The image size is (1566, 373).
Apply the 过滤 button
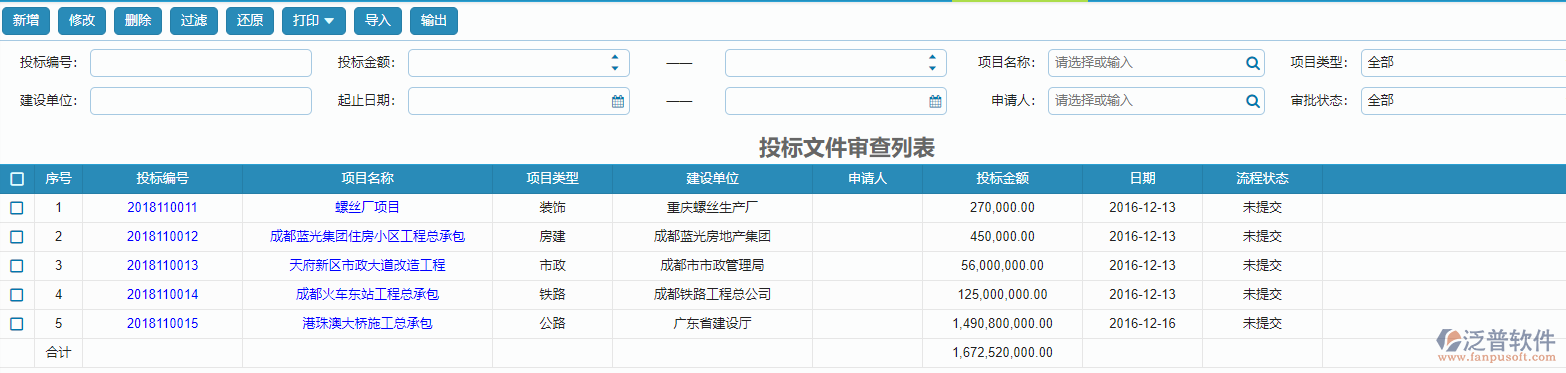click(x=194, y=21)
